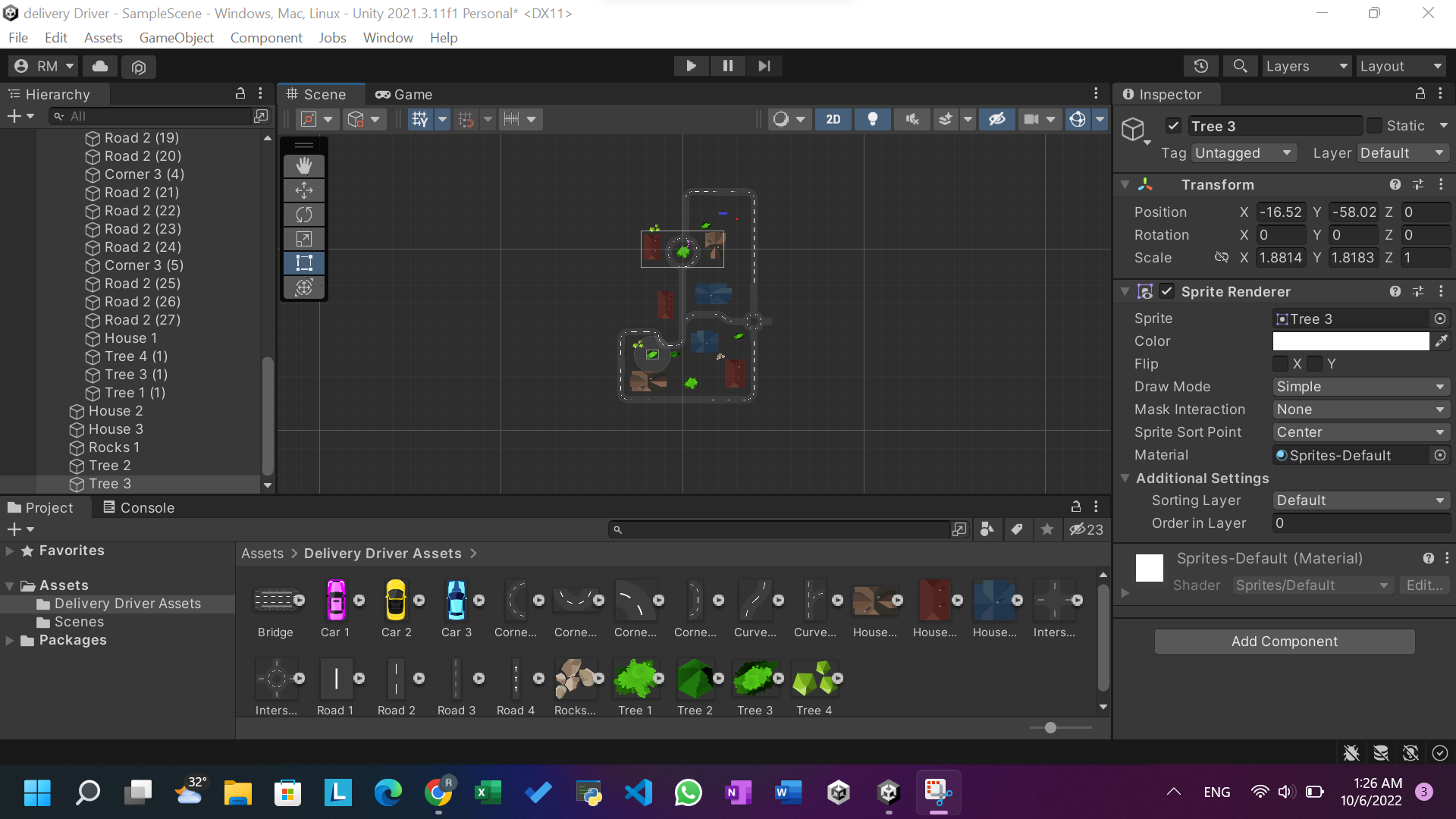The height and width of the screenshot is (819, 1456).
Task: Select the Move tool
Action: (x=304, y=190)
